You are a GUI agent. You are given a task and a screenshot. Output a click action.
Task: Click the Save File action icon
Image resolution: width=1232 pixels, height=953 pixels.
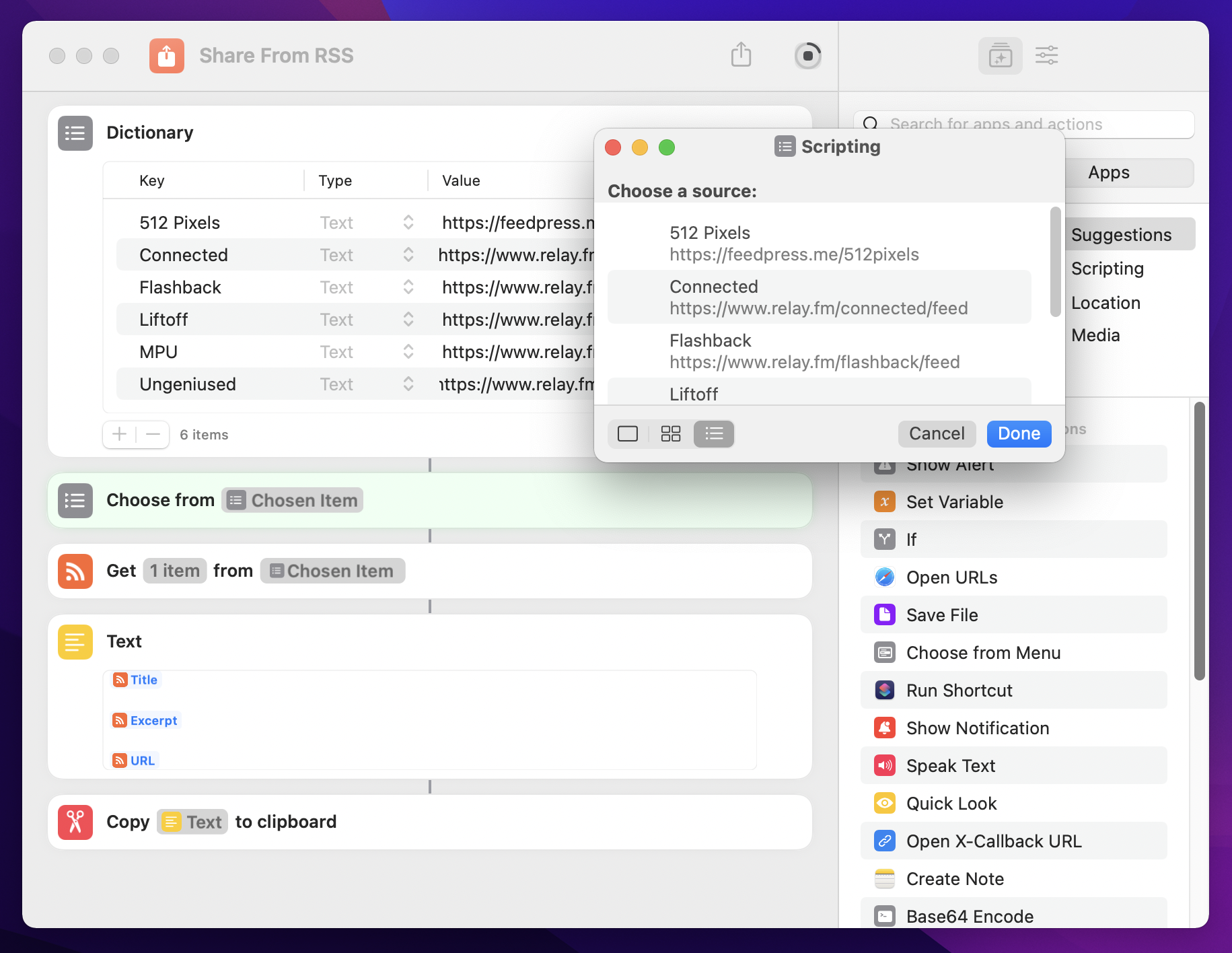coord(885,615)
